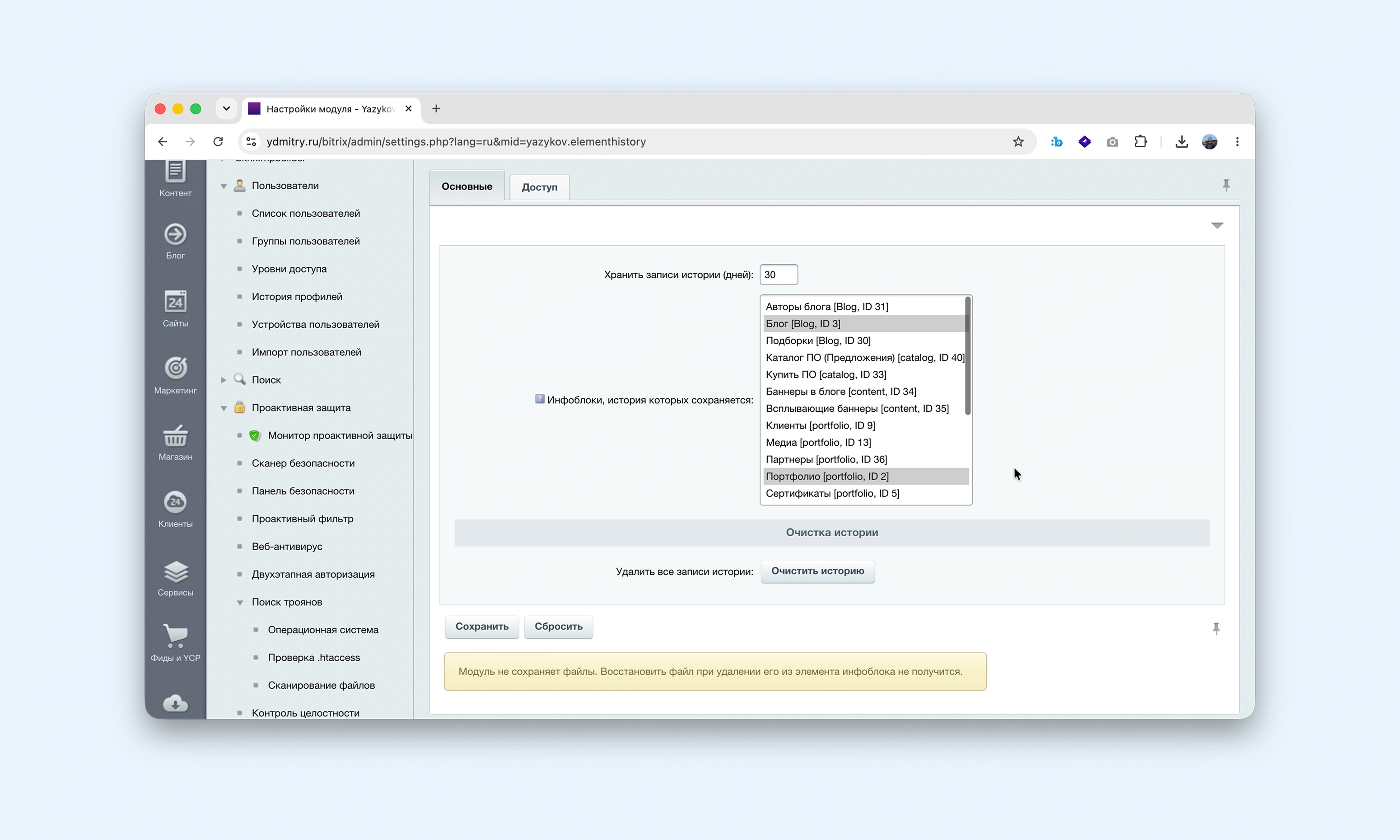1400x840 pixels.
Task: Bookmark this page with the star icon
Action: [1018, 141]
